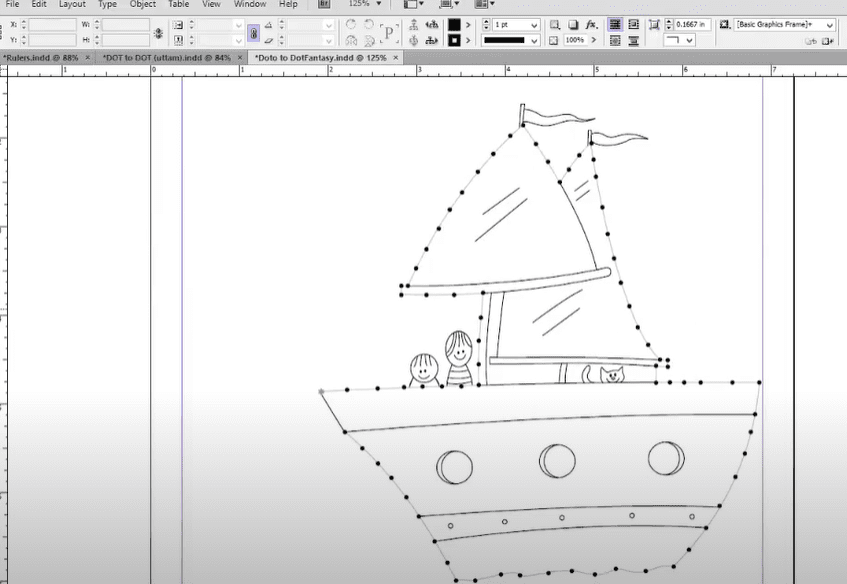Click the rotate 90° clockwise icon
This screenshot has height=584, width=847.
pyautogui.click(x=351, y=24)
